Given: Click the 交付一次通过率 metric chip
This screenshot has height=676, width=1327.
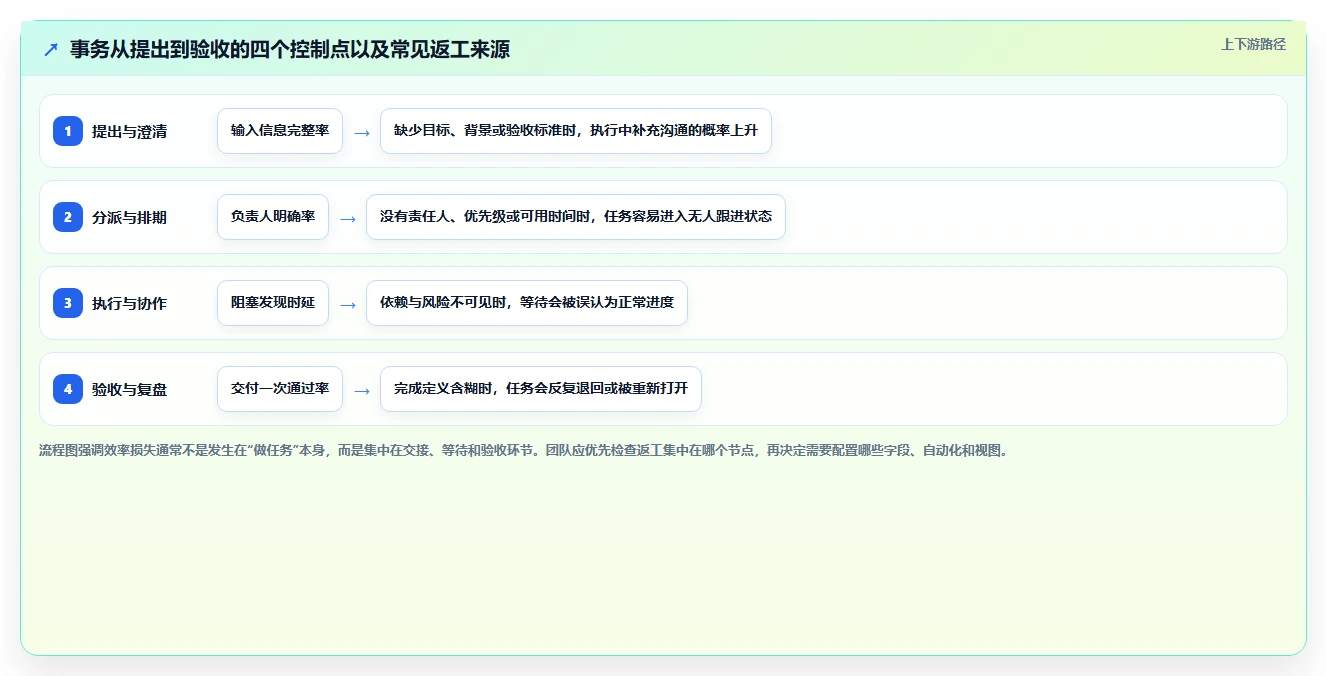Looking at the screenshot, I should tap(280, 389).
